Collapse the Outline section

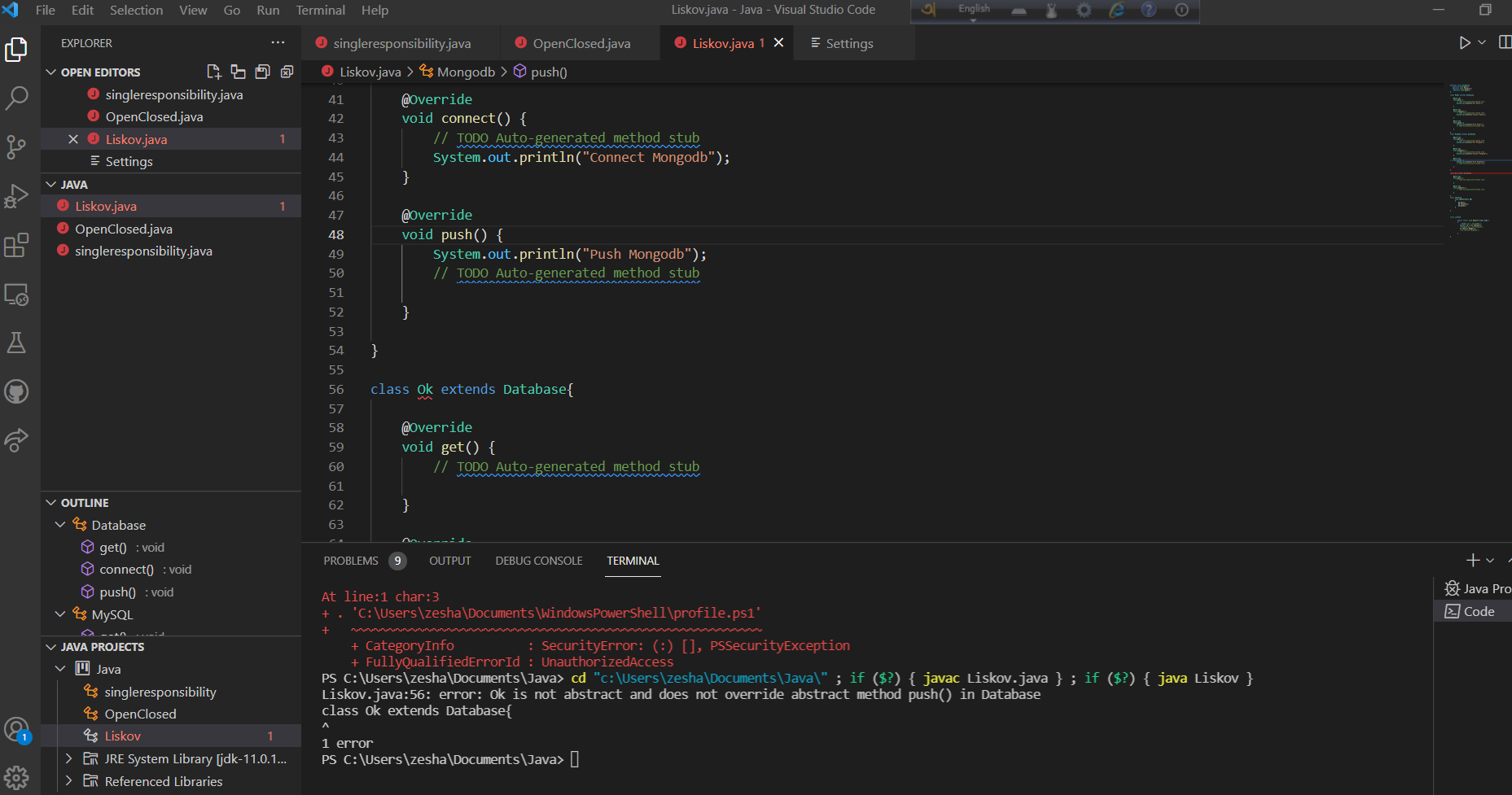click(52, 502)
